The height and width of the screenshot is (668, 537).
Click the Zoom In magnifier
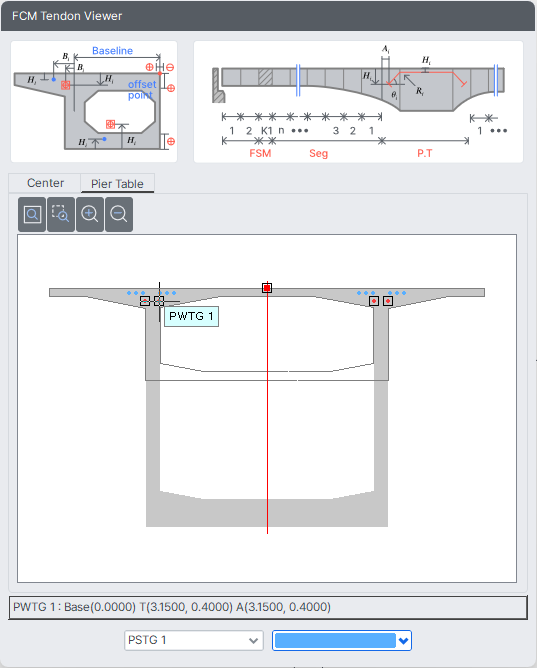point(90,214)
